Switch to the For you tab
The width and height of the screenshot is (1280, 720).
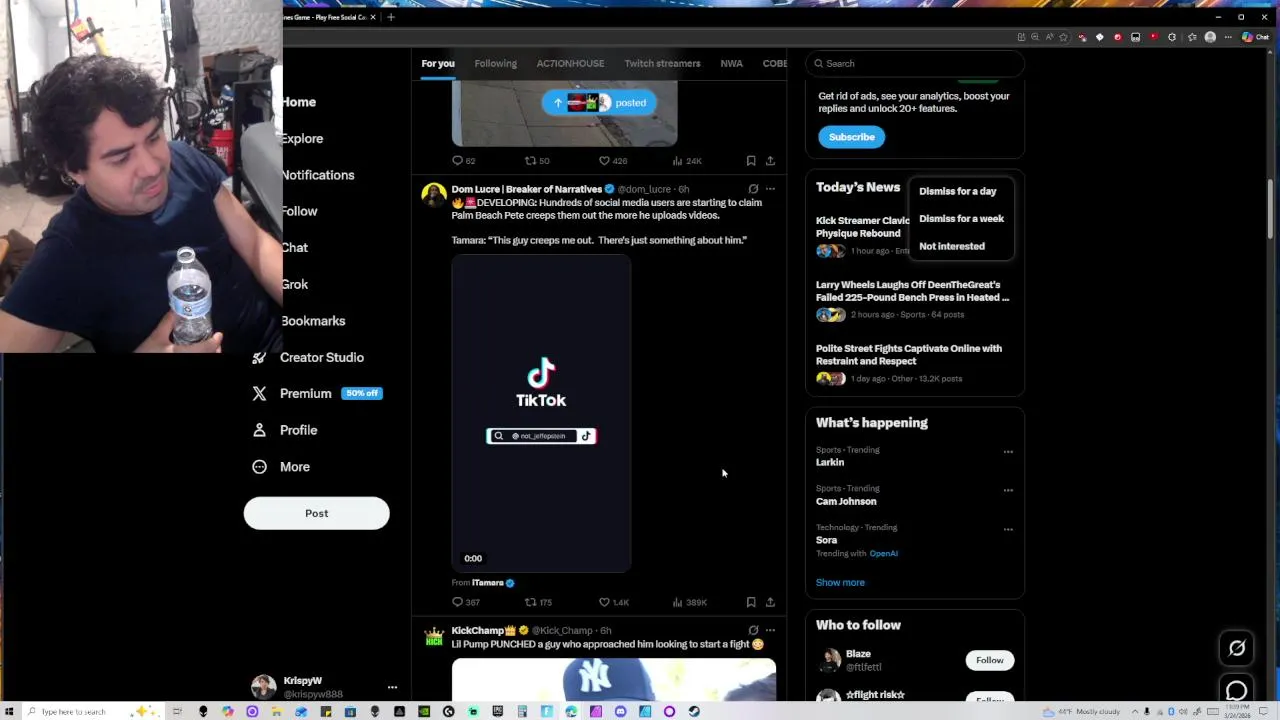pos(438,63)
